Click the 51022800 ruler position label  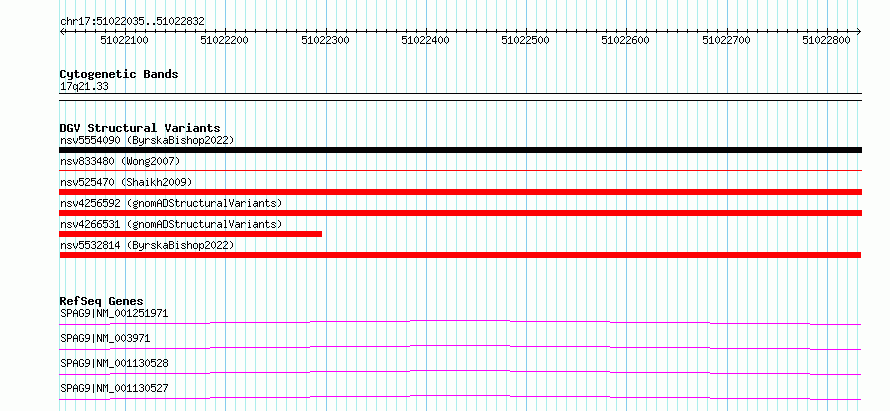827,40
